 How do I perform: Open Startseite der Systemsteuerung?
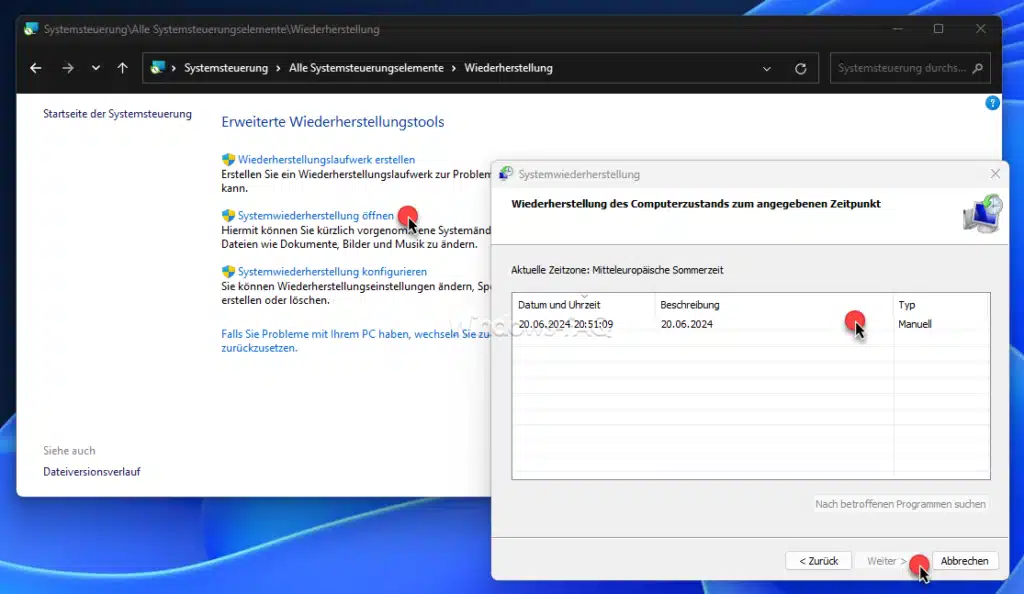pyautogui.click(x=118, y=114)
